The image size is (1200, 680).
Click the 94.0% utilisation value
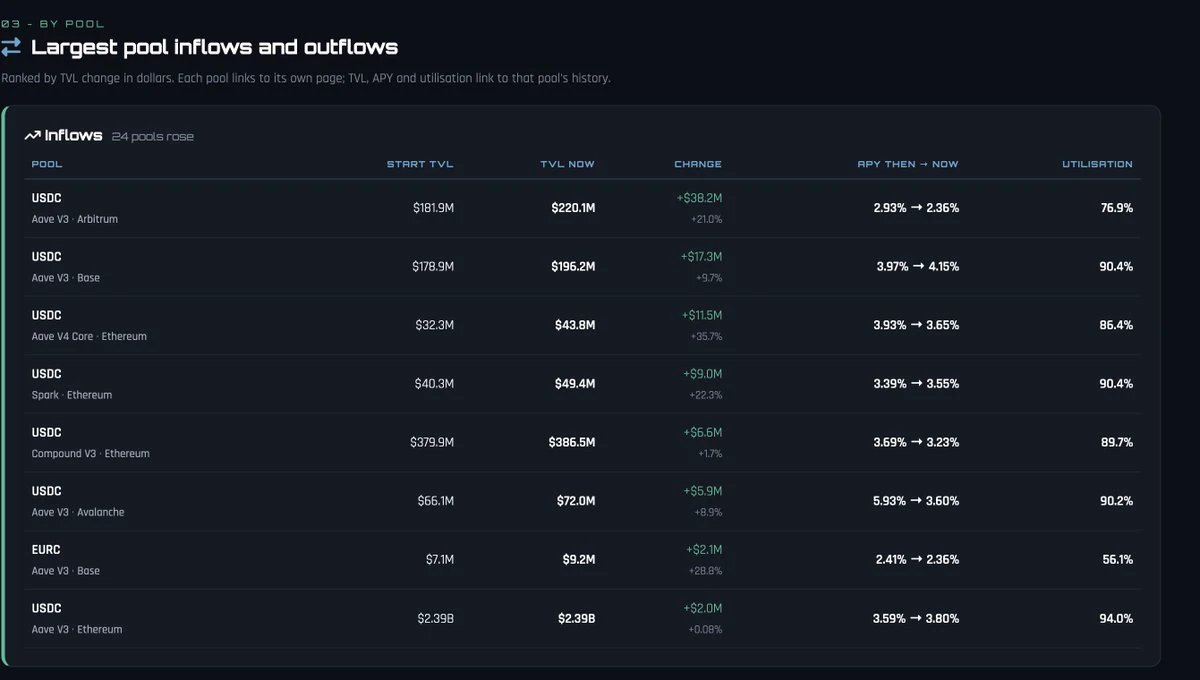coord(1116,618)
